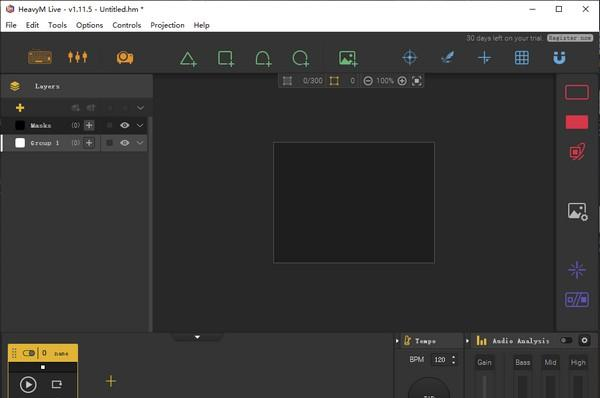Click the blue crosshair target tool
600x398 pixels.
click(x=409, y=58)
